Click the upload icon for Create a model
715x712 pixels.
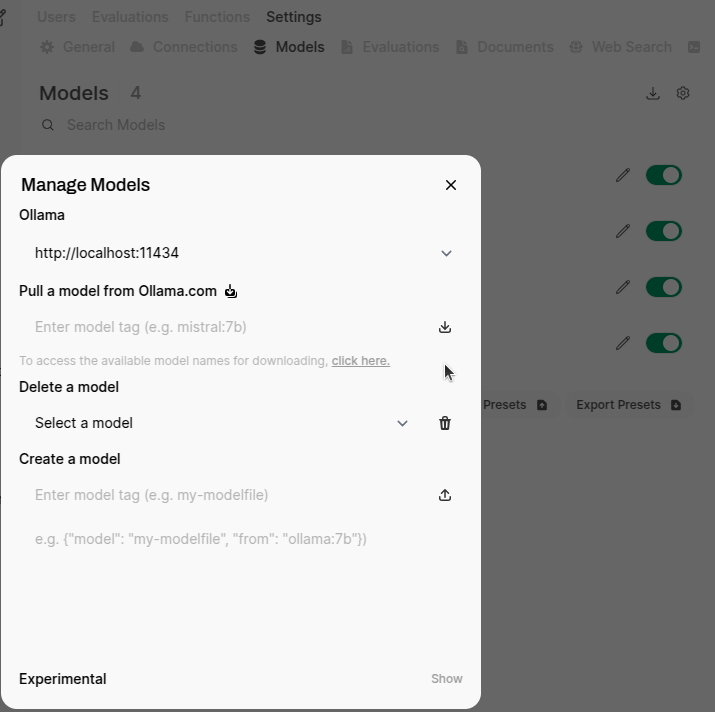445,495
